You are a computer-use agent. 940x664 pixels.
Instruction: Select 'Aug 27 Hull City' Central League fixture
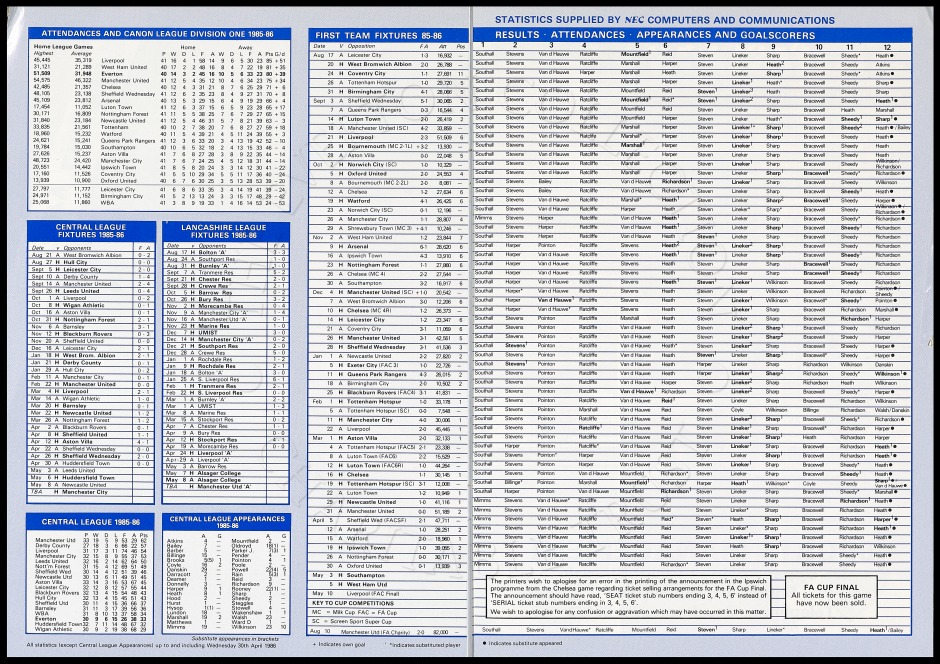point(91,262)
